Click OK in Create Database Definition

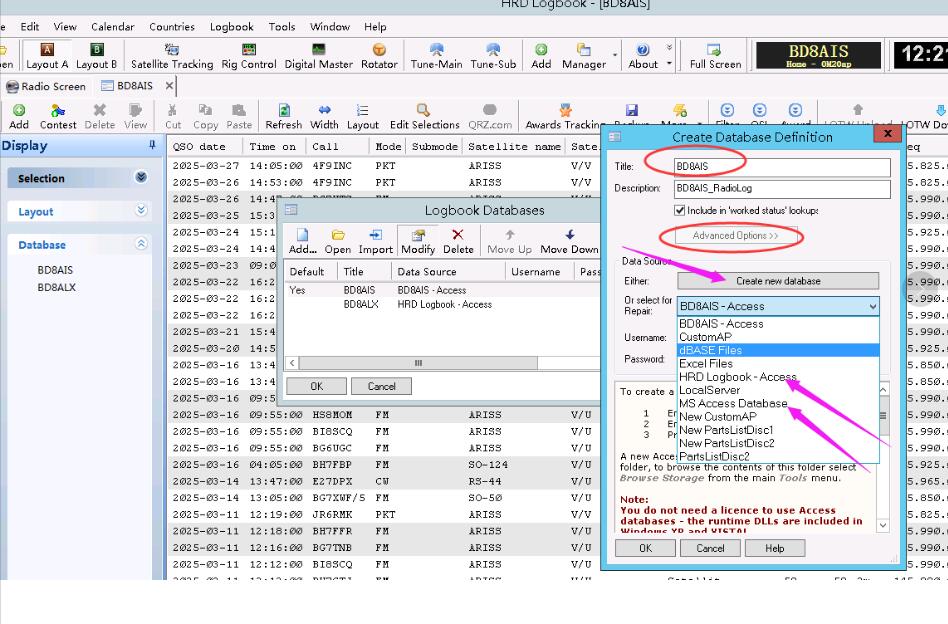645,548
